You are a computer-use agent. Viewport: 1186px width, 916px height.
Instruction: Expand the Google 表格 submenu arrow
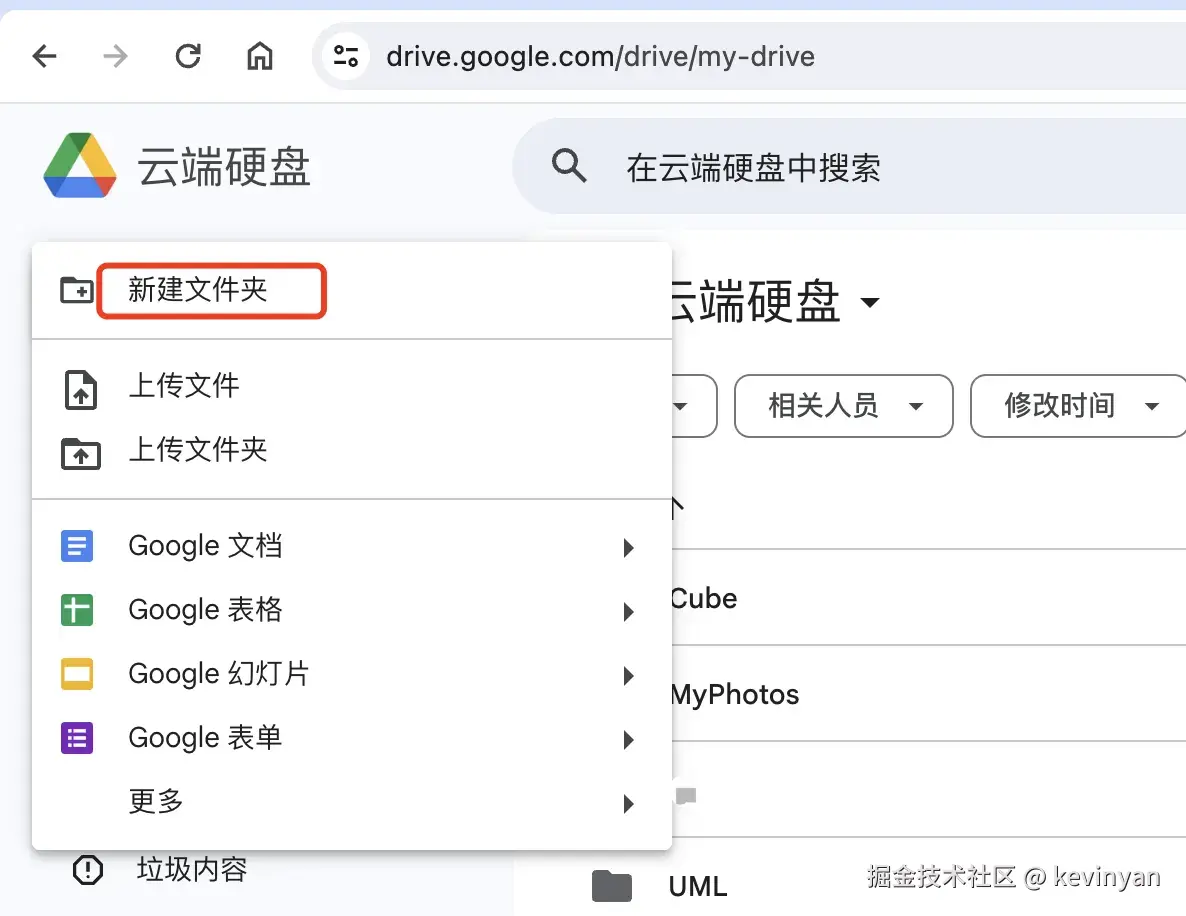click(x=628, y=612)
